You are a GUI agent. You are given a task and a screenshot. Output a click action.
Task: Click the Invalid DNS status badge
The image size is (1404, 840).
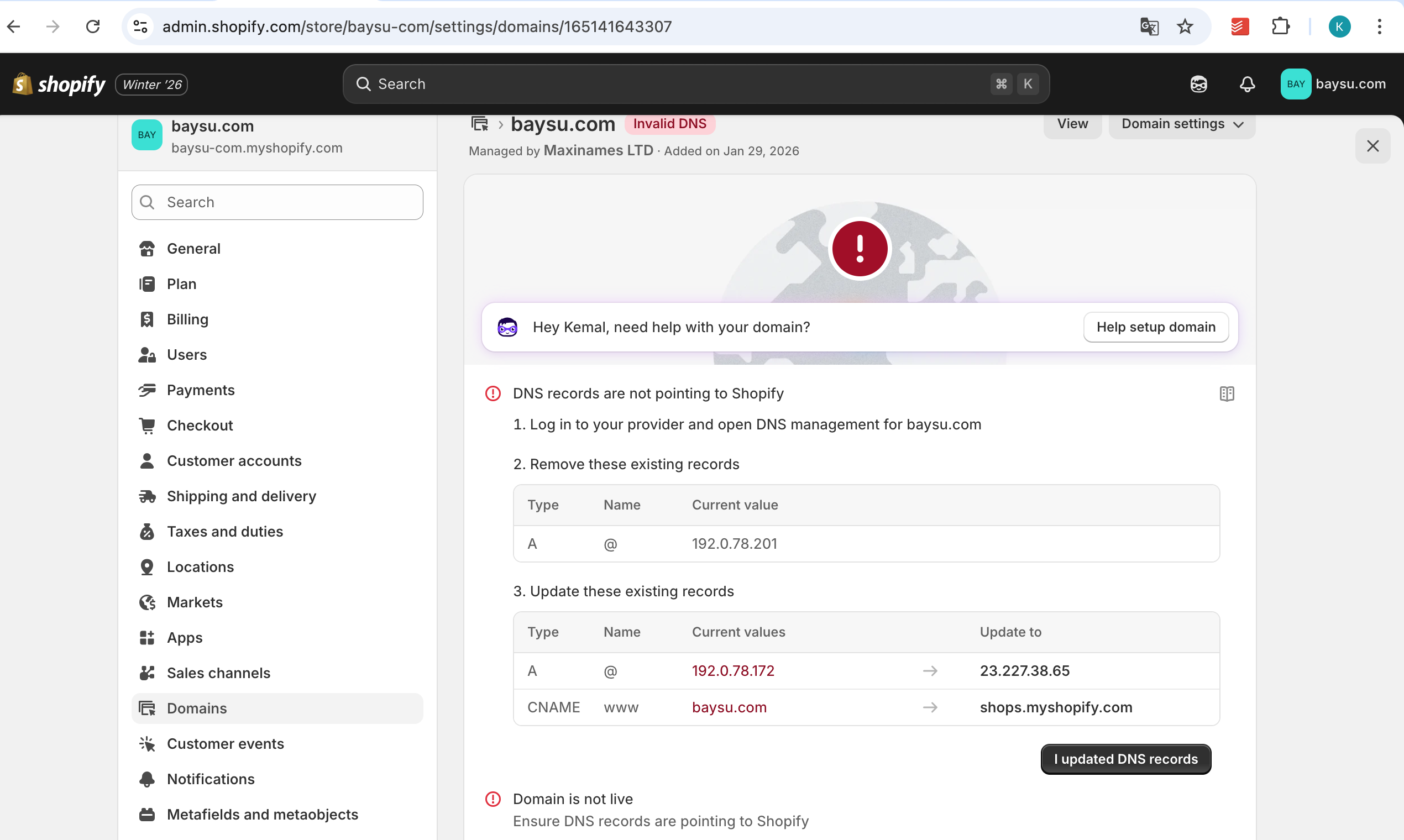point(670,124)
